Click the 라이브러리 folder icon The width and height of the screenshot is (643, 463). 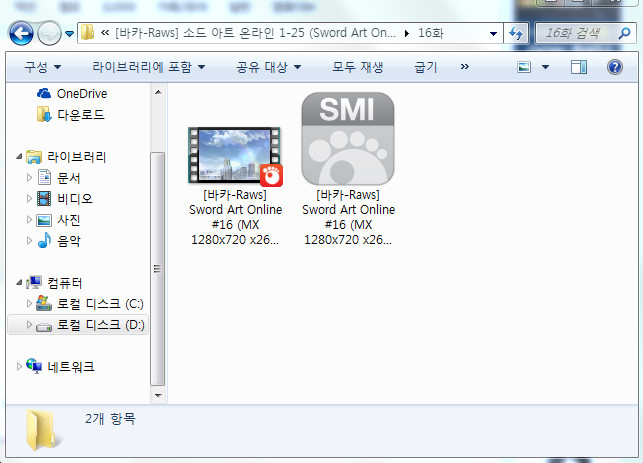tap(34, 157)
